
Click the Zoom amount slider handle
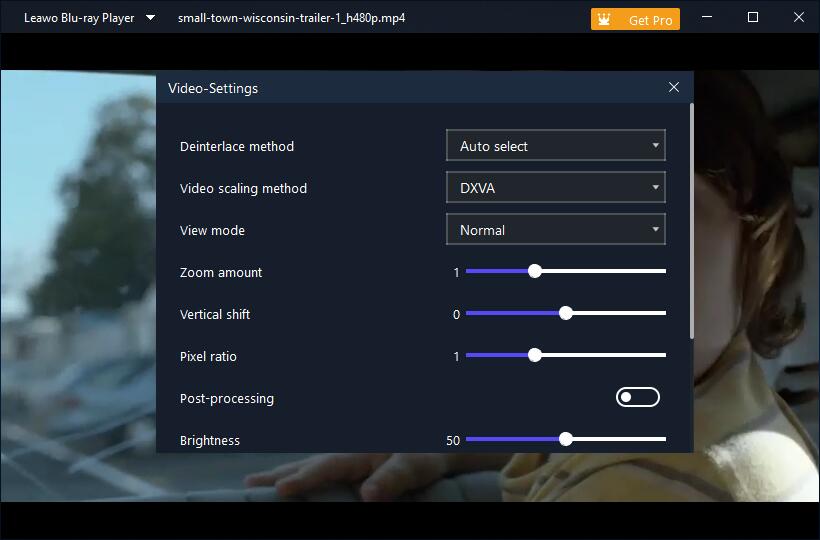535,271
